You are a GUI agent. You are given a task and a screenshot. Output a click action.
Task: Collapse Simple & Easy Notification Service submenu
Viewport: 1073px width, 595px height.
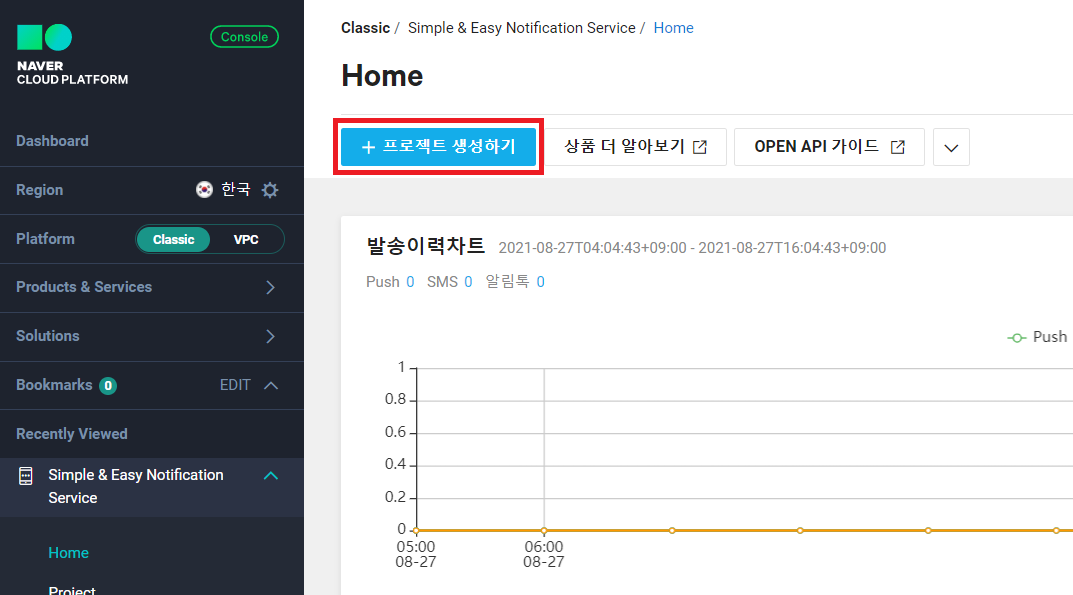[x=271, y=475]
